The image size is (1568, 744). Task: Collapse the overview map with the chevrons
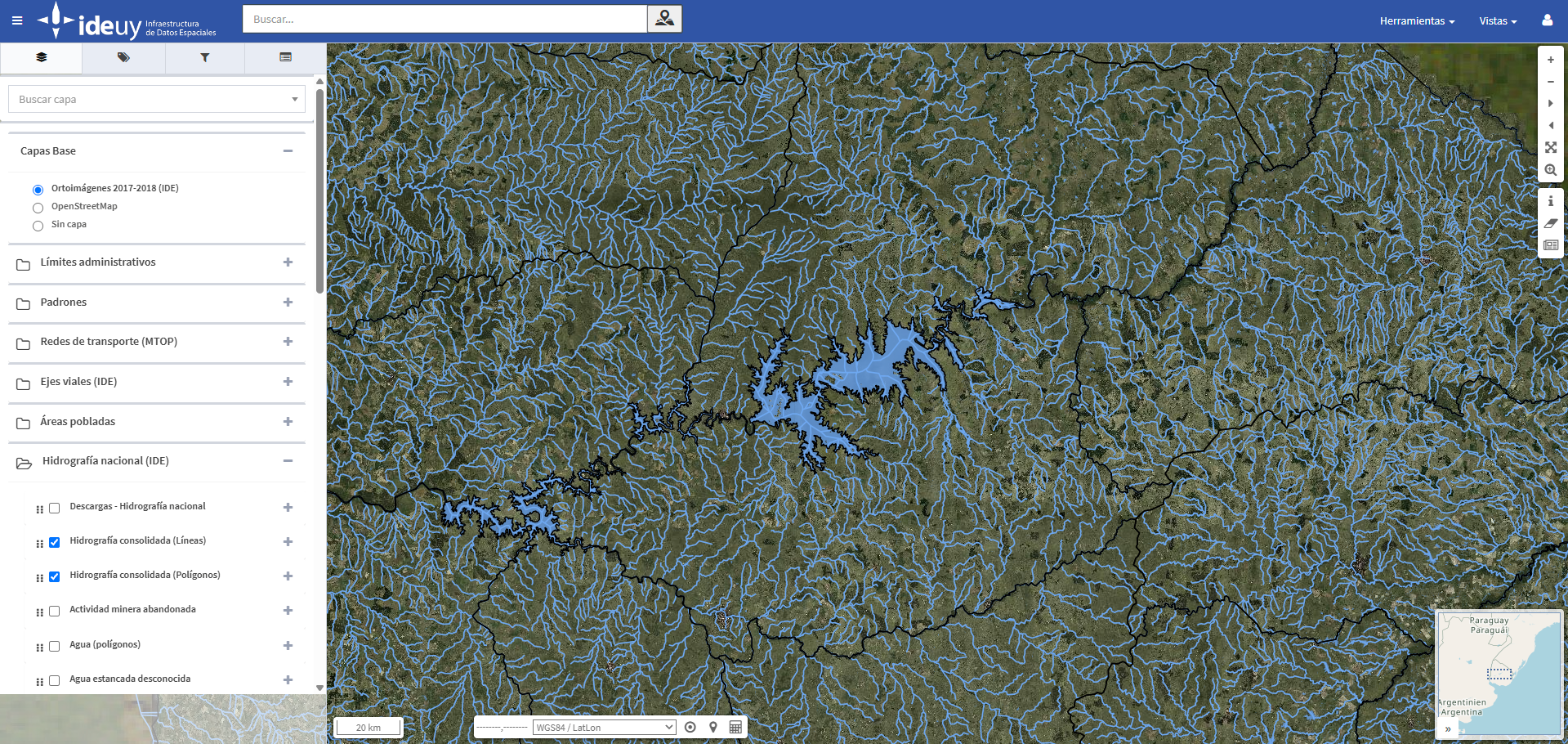(x=1448, y=729)
